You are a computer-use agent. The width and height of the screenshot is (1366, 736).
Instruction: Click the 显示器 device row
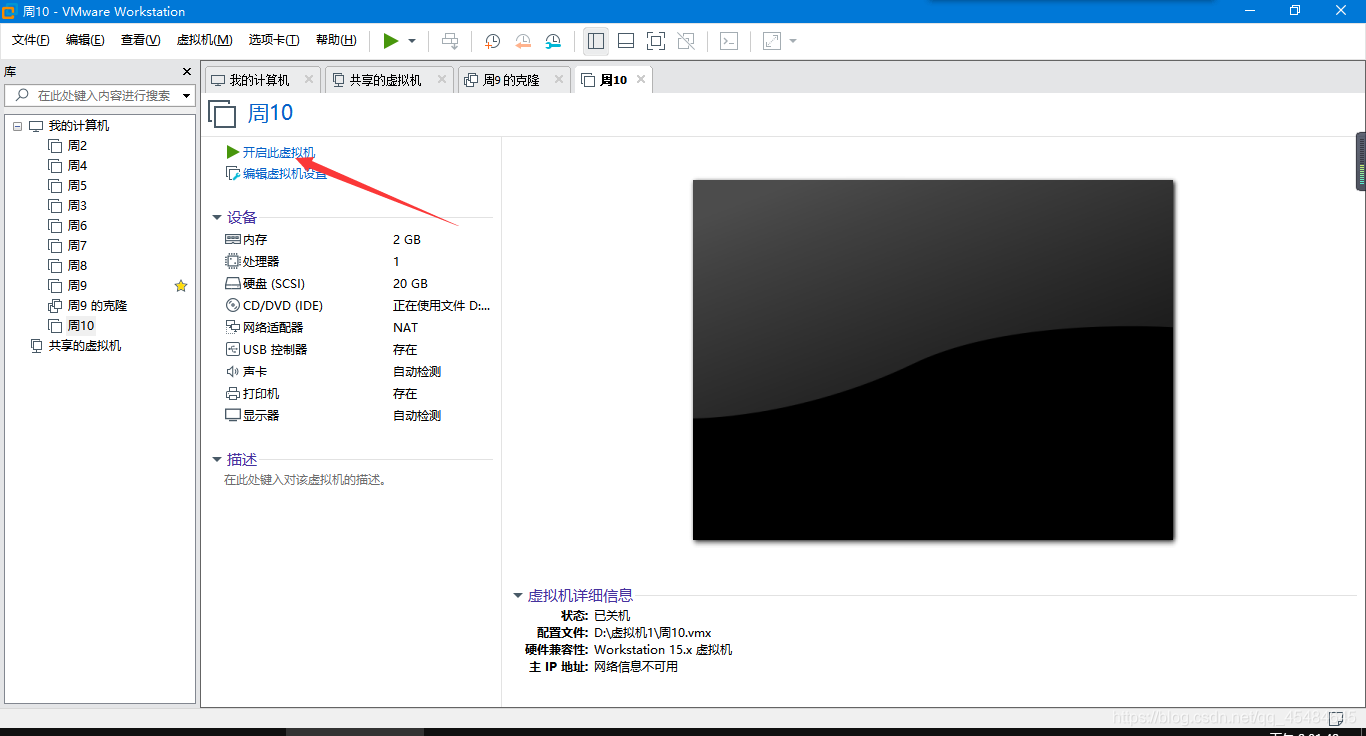coord(359,416)
